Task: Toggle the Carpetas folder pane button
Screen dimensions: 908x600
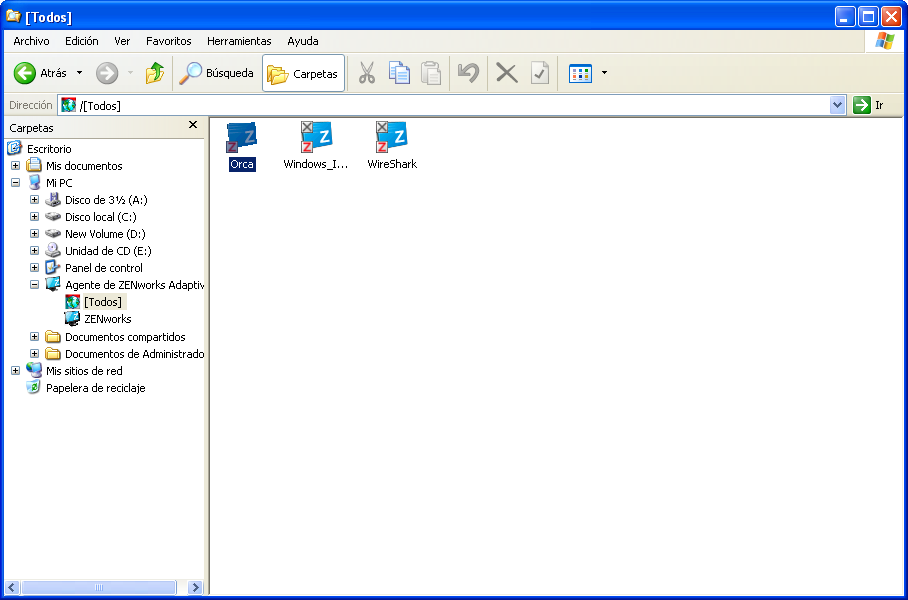Action: pos(303,73)
